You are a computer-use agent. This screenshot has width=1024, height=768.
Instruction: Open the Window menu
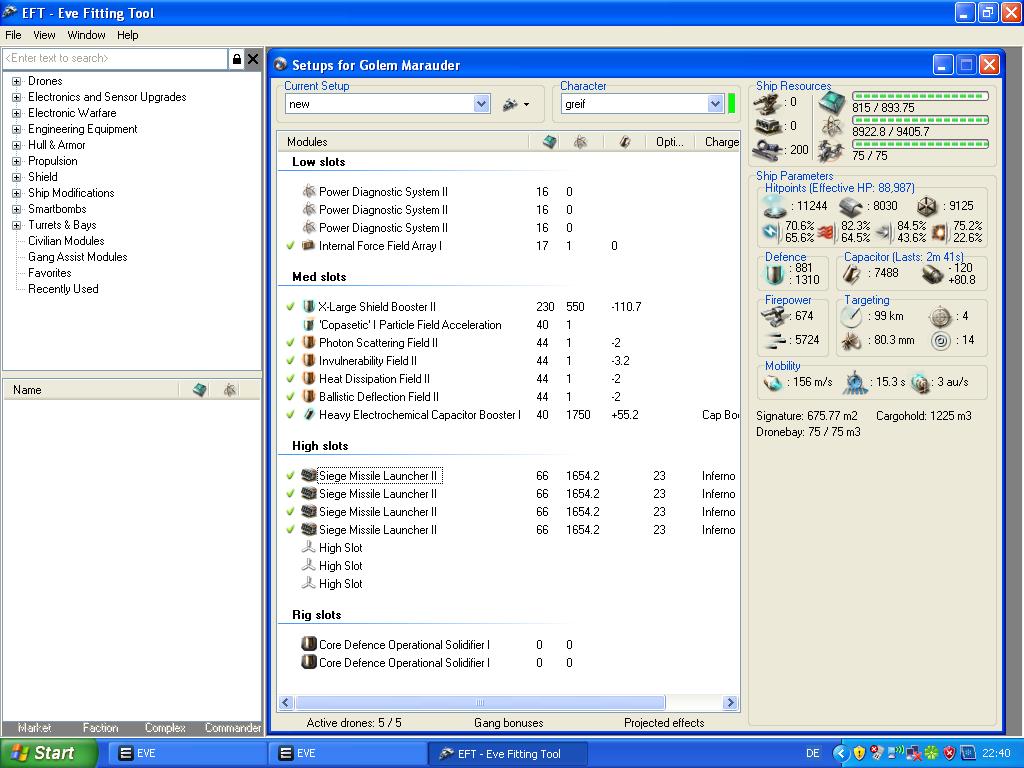point(86,35)
